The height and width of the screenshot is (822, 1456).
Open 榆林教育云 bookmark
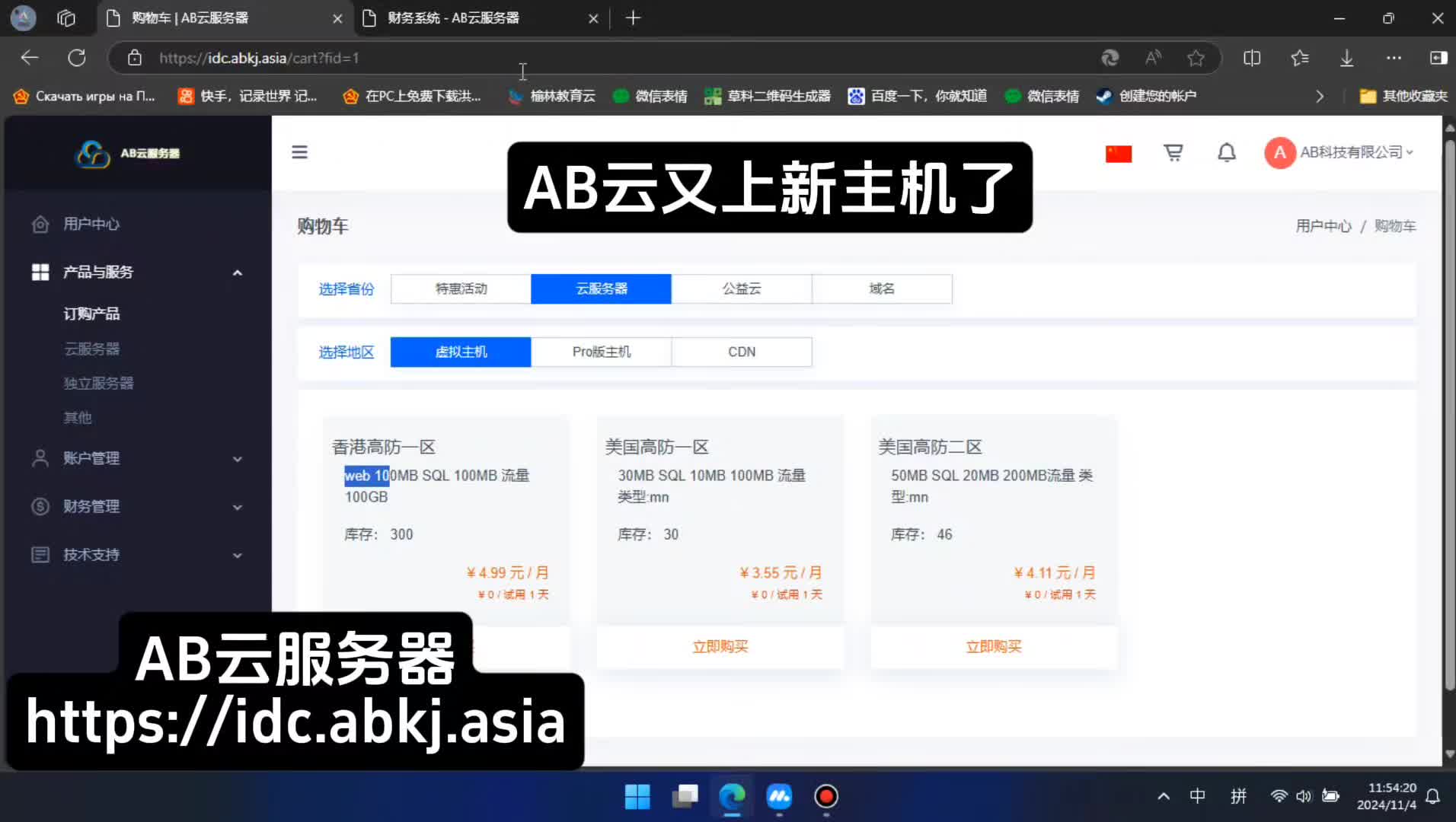click(x=552, y=97)
